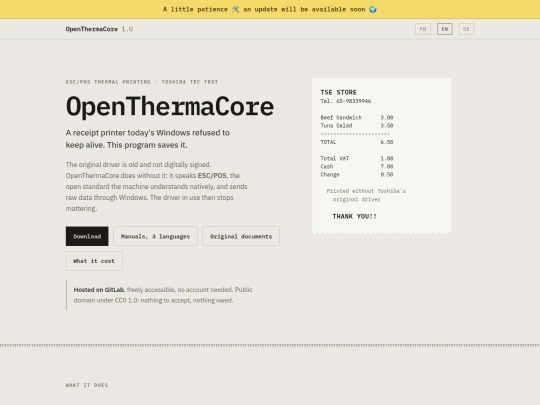
Task: Open Manuals, 3 languages
Action: tap(155, 236)
